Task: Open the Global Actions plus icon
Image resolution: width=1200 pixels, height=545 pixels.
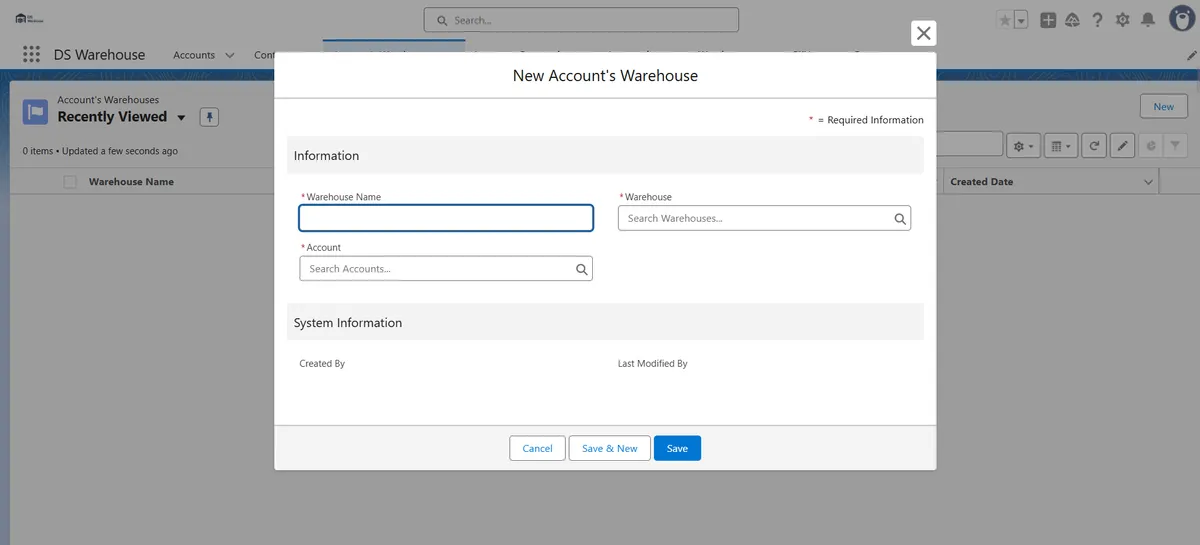Action: coord(1048,20)
